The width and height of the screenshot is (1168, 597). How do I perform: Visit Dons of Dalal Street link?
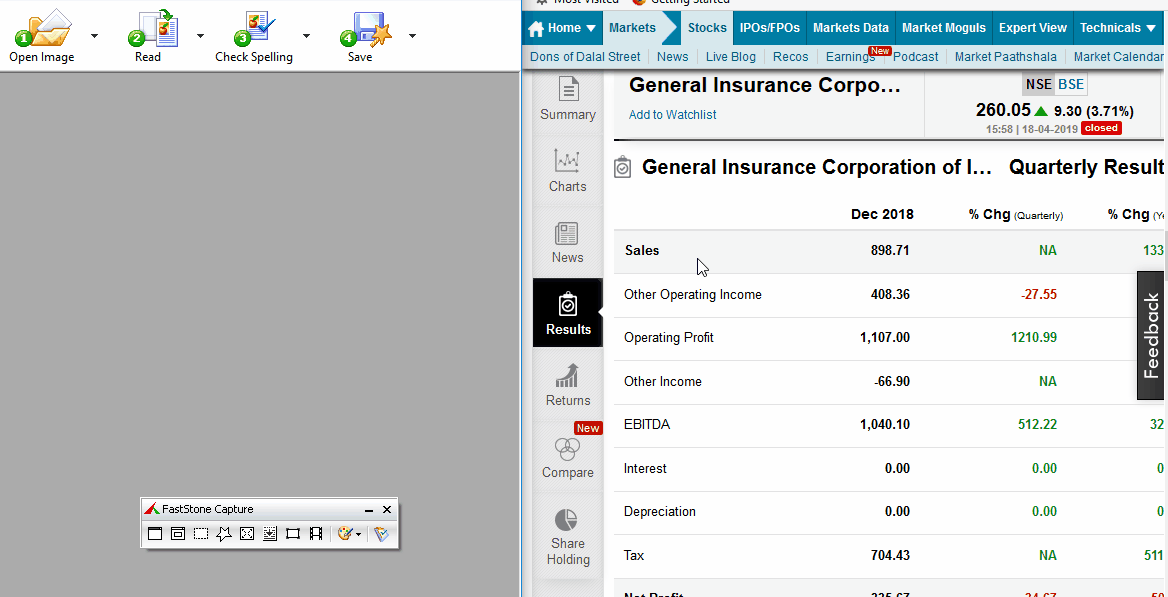(585, 56)
